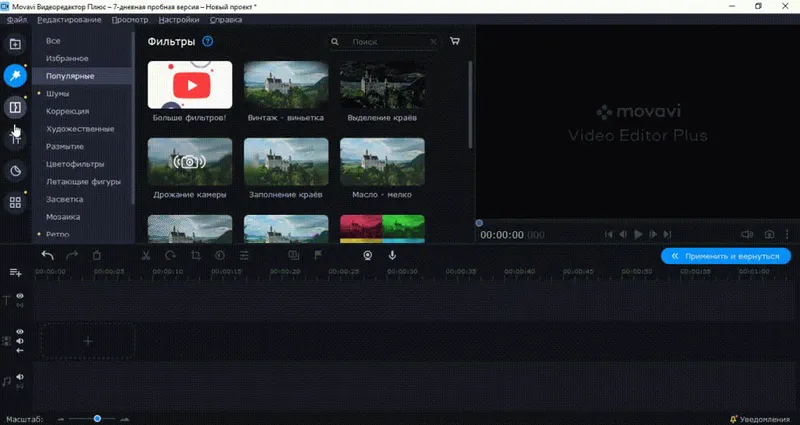
Task: Undo the last action
Action: click(47, 256)
